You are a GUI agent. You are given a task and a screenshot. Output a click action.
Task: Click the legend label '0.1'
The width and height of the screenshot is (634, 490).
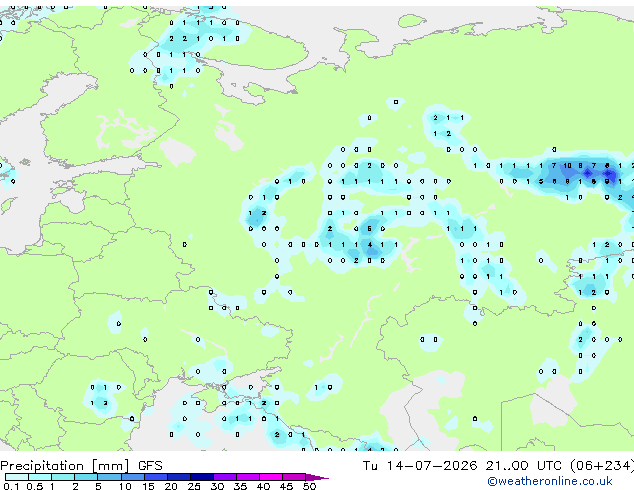(11, 486)
